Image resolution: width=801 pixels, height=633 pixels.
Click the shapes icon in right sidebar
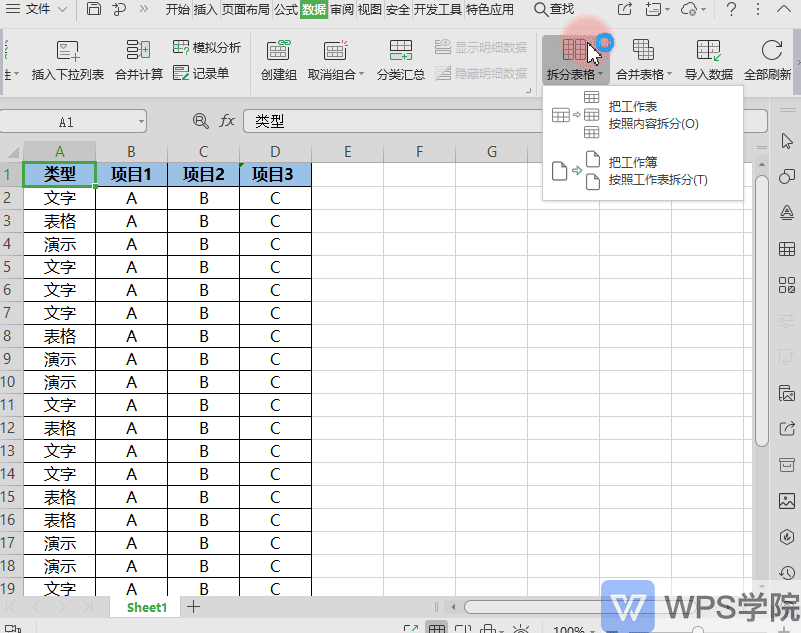pos(787,177)
